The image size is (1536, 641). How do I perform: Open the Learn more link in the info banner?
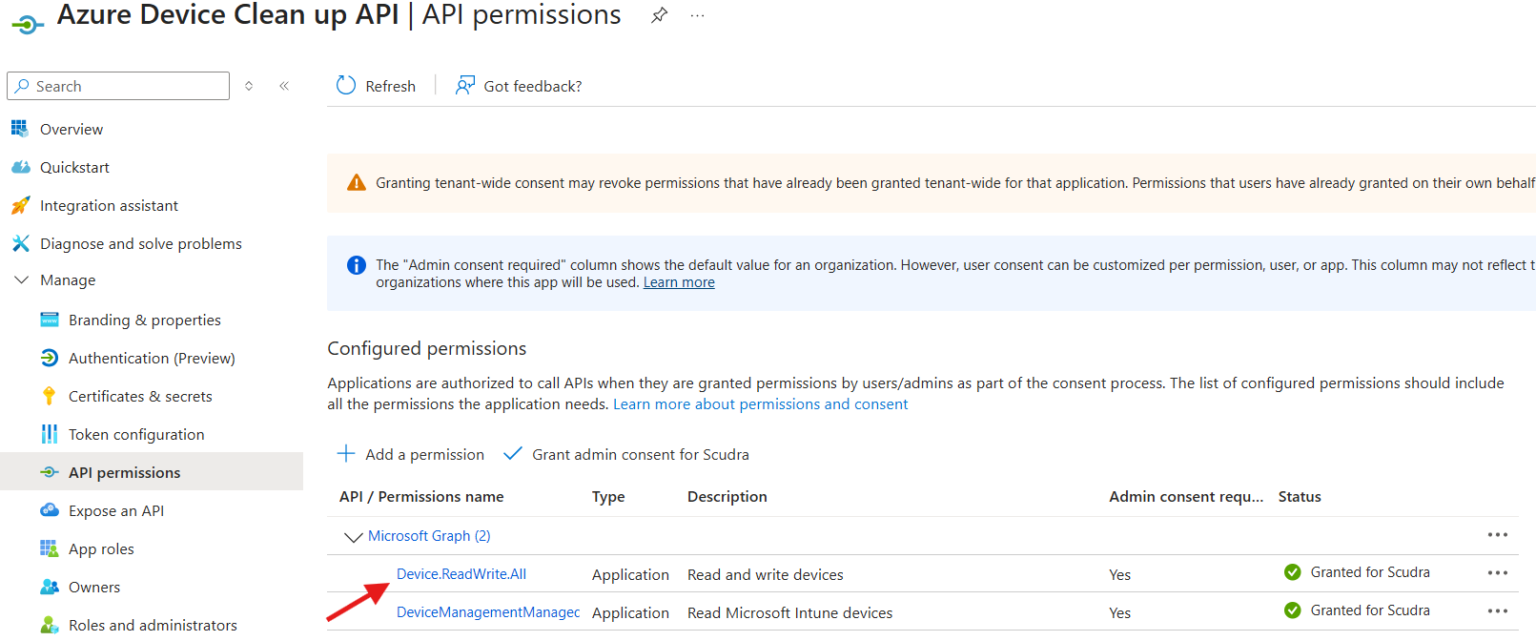pyautogui.click(x=679, y=282)
